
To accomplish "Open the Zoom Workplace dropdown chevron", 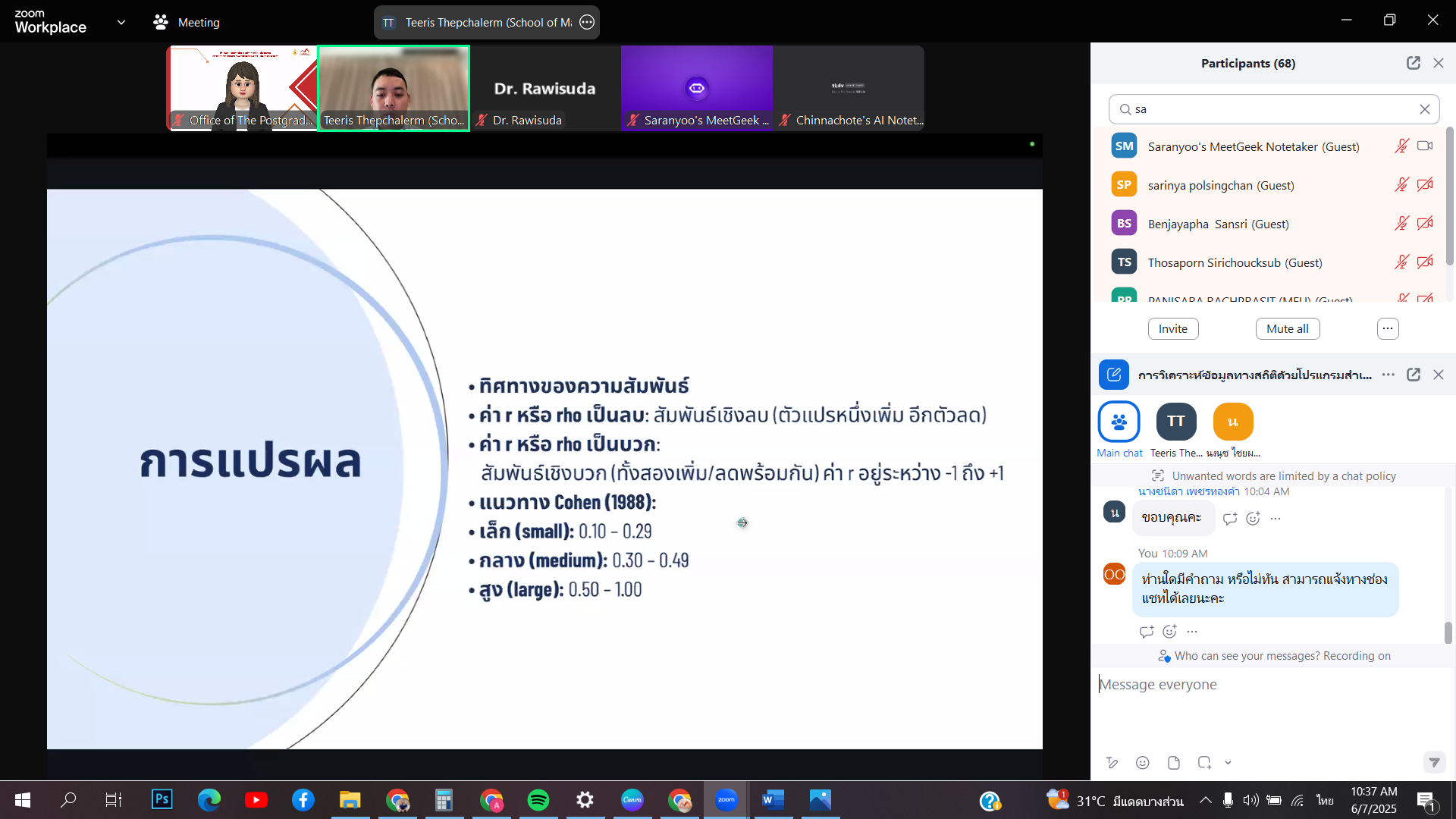I will tap(121, 22).
